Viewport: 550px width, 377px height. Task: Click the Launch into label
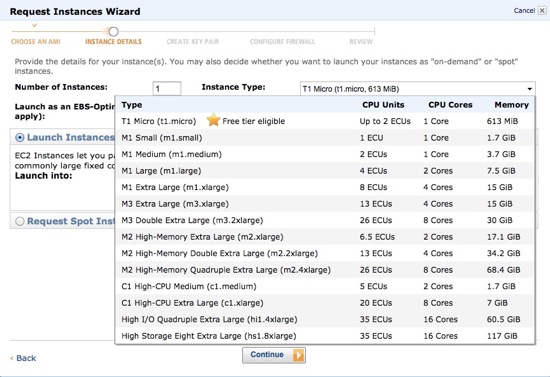(43, 176)
